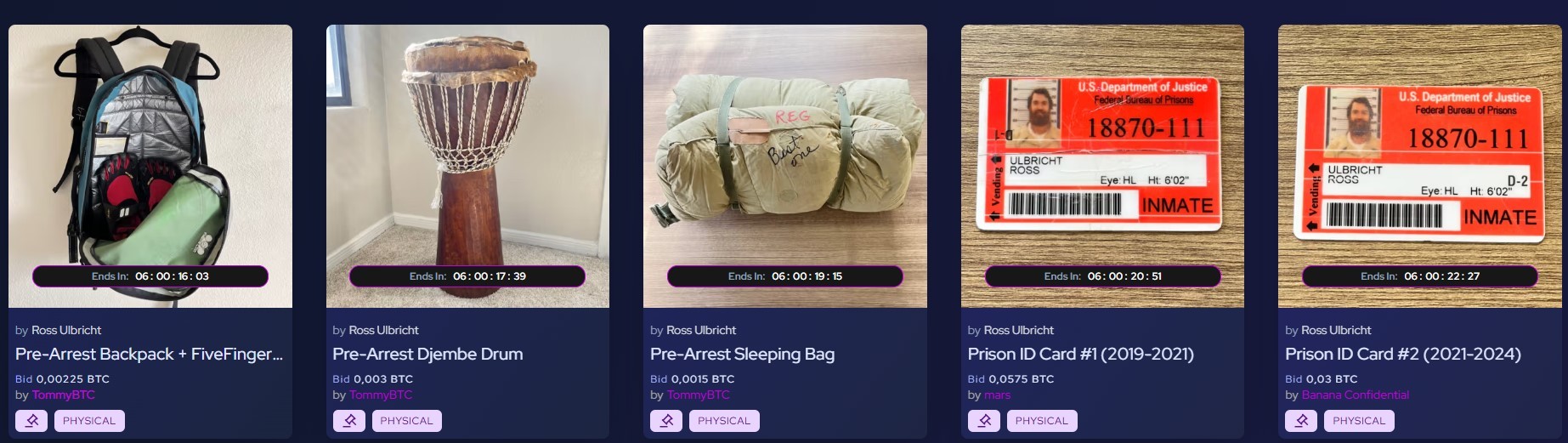The image size is (1568, 443).
Task: Open the Pre-Arrest Djembe Drum title link
Action: click(427, 354)
